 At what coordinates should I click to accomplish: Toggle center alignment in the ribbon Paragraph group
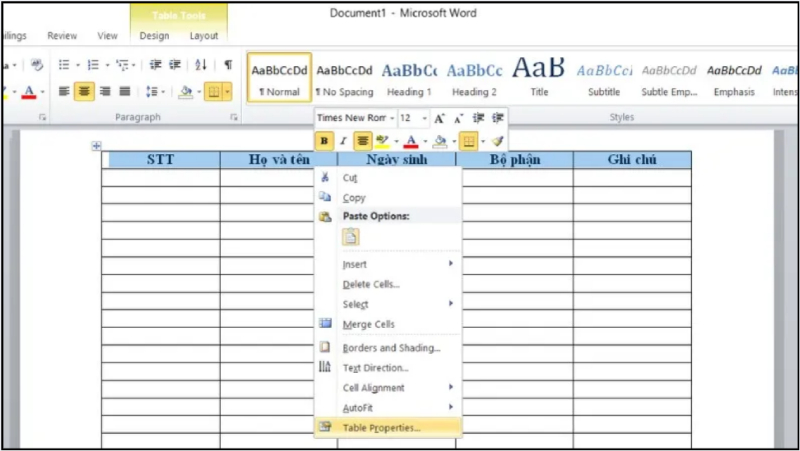pyautogui.click(x=85, y=91)
